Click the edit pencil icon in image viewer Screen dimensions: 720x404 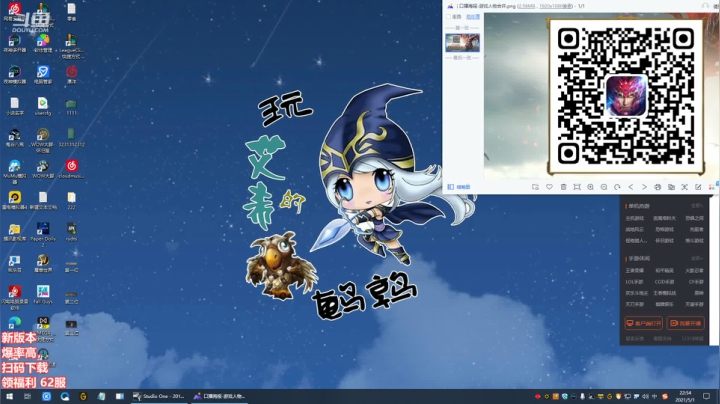click(698, 187)
